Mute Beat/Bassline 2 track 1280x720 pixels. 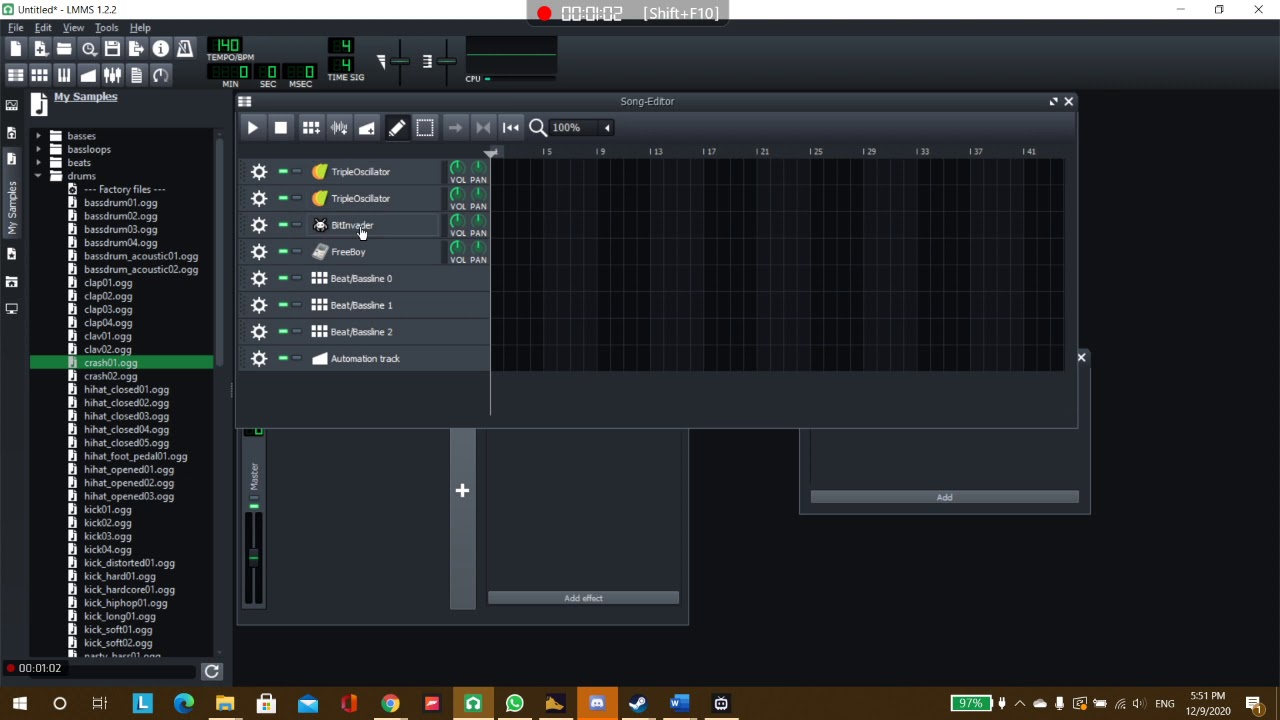coord(283,332)
